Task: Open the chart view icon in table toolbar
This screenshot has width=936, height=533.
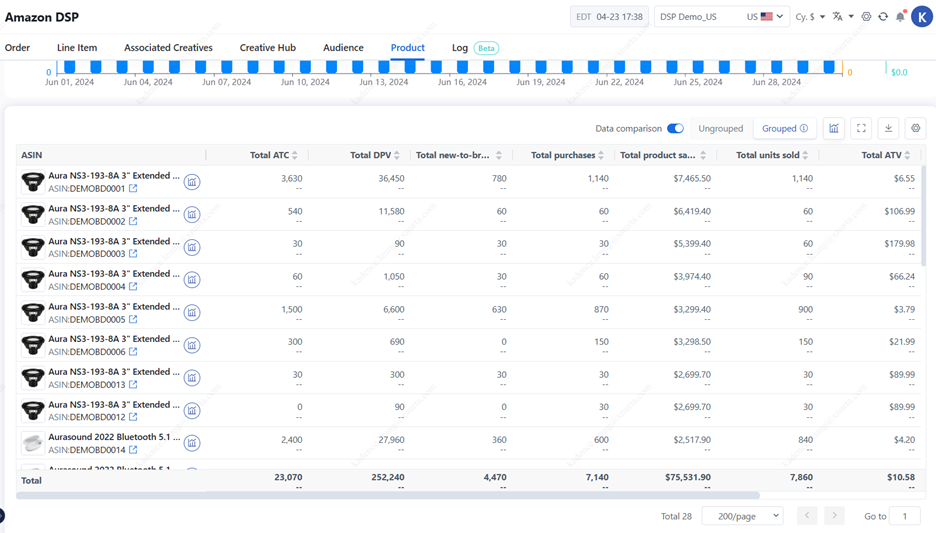Action: (x=834, y=128)
